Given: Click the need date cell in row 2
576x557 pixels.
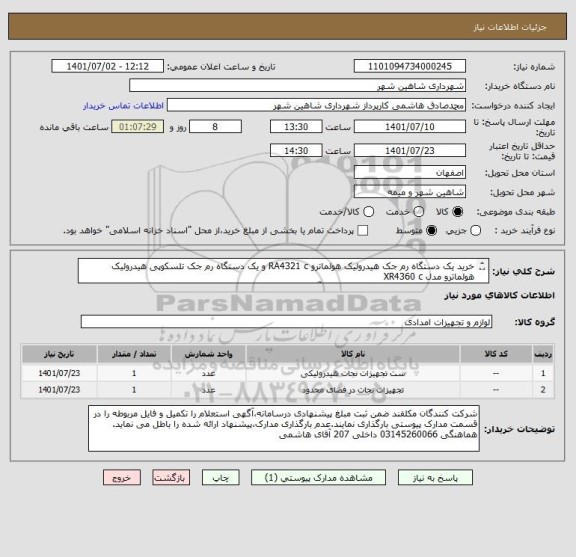Looking at the screenshot, I should click(59, 389).
